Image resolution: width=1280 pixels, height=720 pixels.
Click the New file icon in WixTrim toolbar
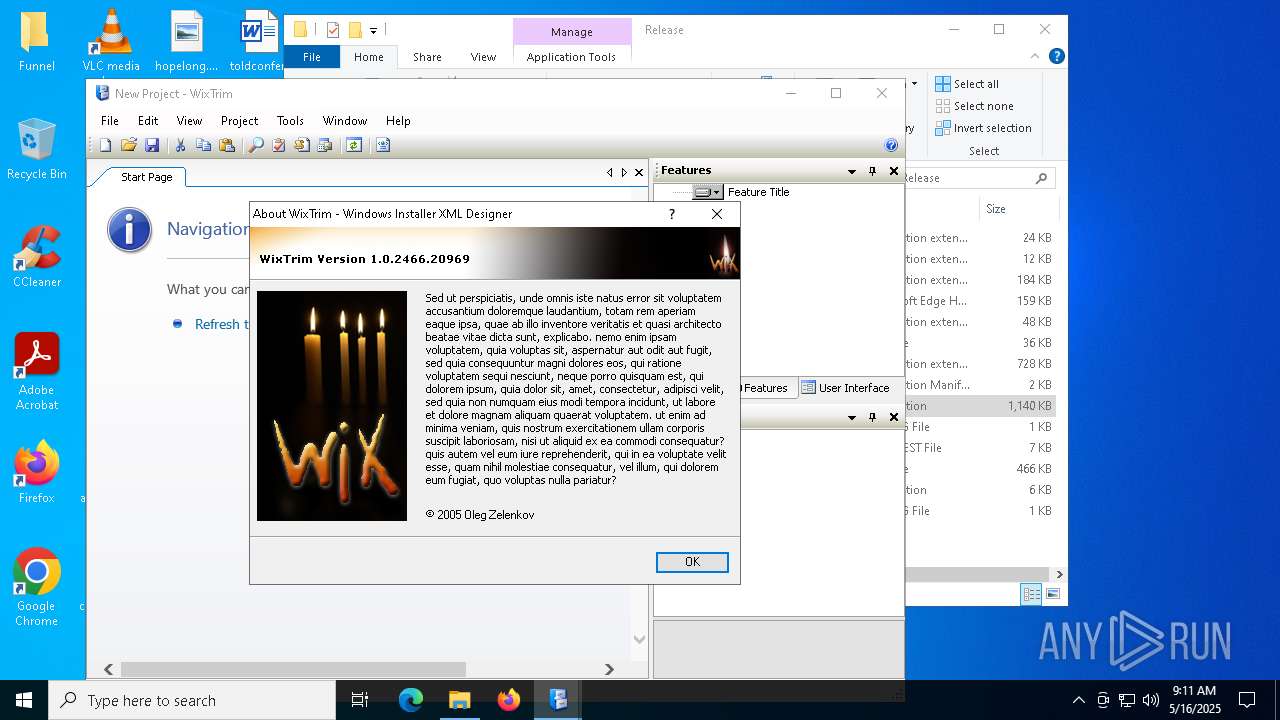pos(106,145)
